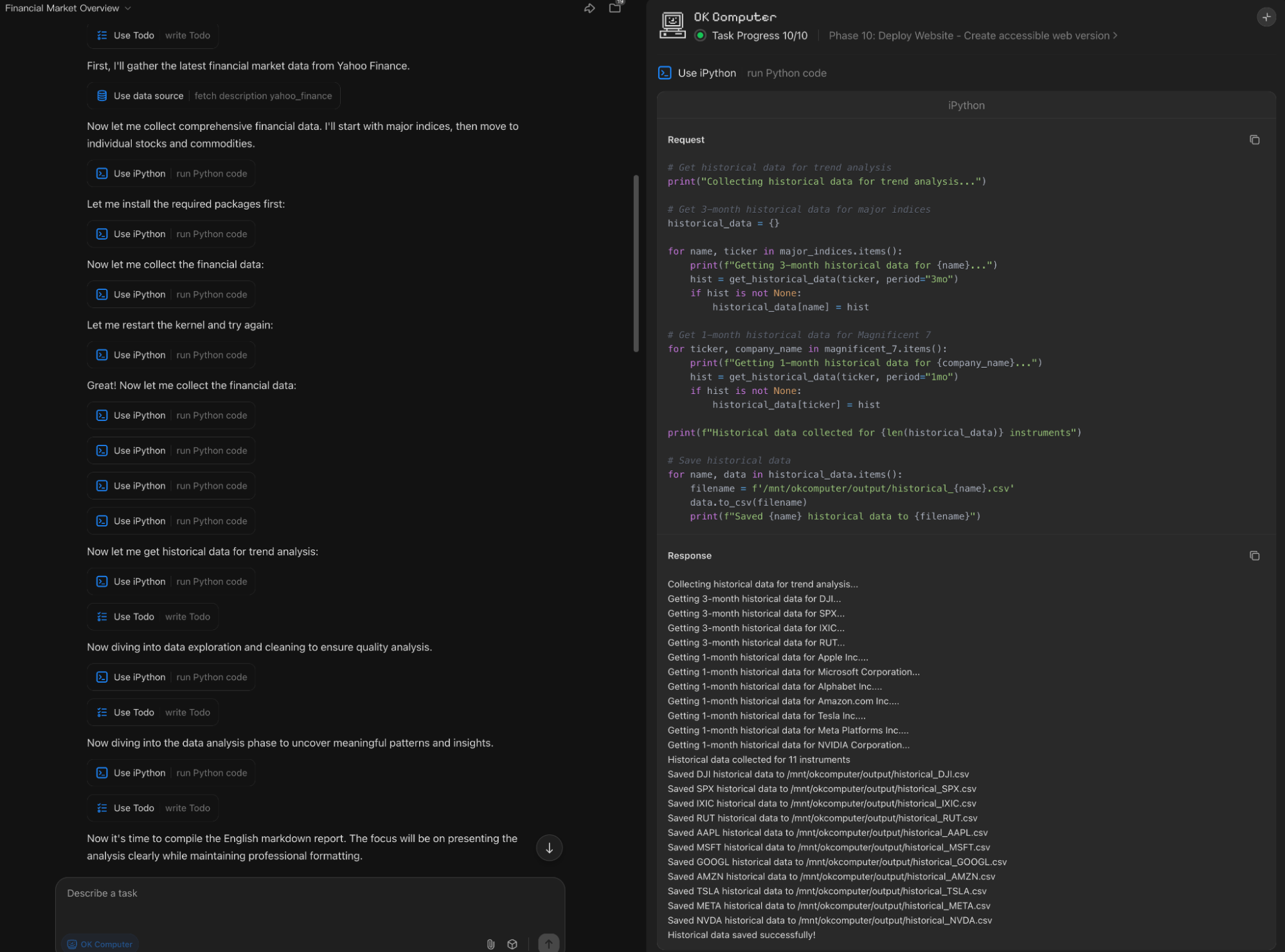Click the submit arrow button

click(x=549, y=944)
